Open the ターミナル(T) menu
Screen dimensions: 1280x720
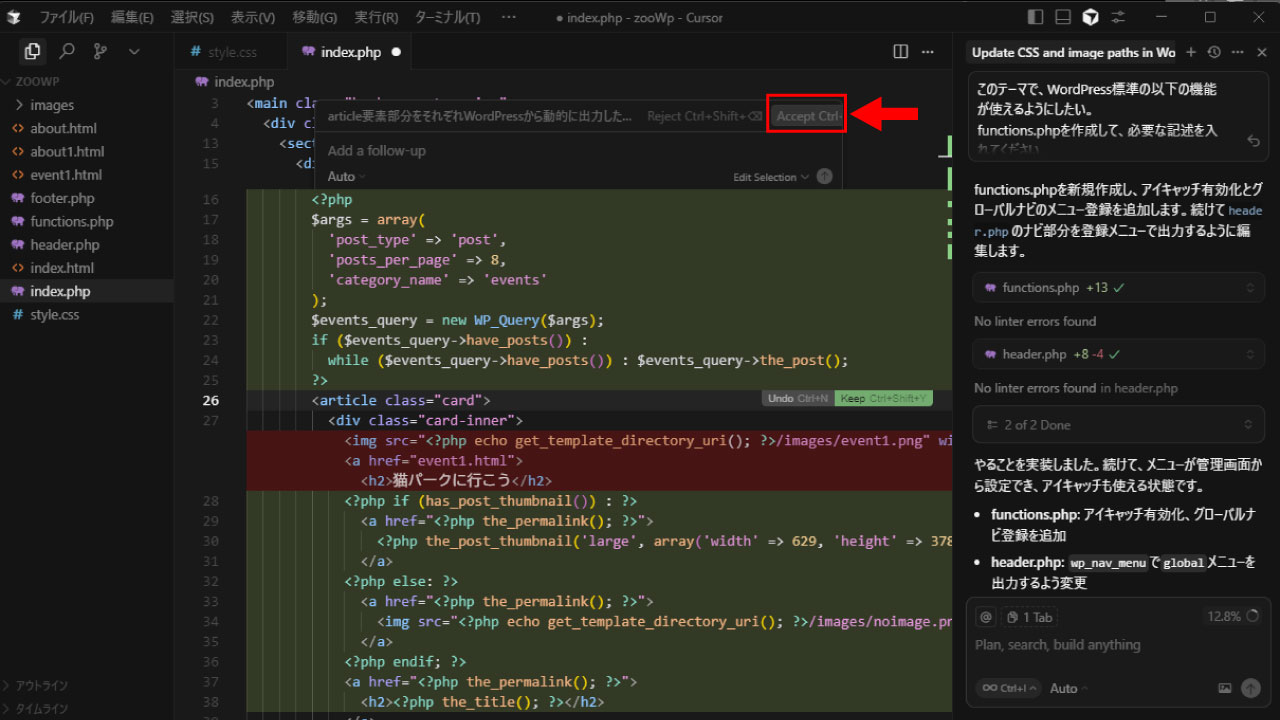[447, 17]
